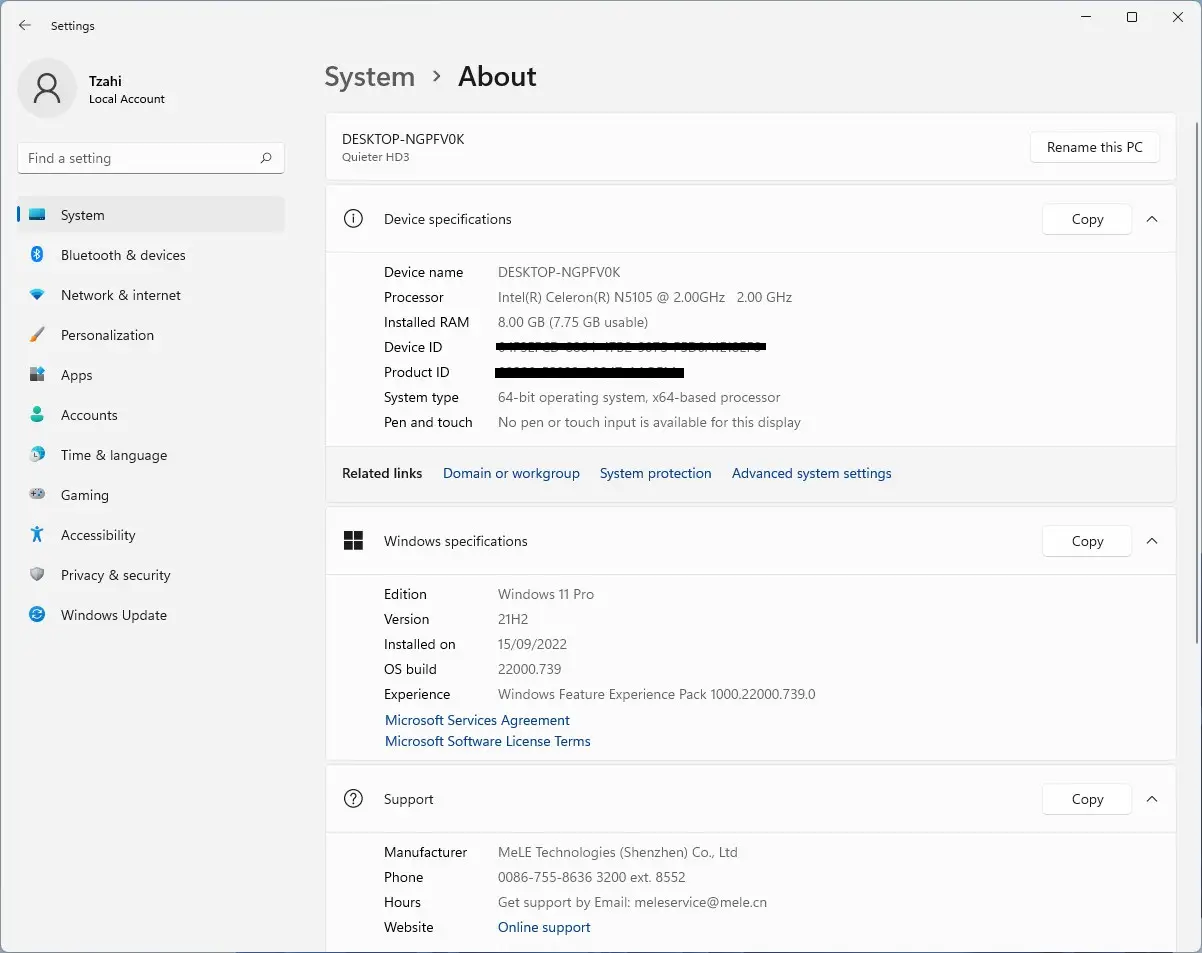
Task: Copy the Windows specifications
Action: pyautogui.click(x=1087, y=541)
